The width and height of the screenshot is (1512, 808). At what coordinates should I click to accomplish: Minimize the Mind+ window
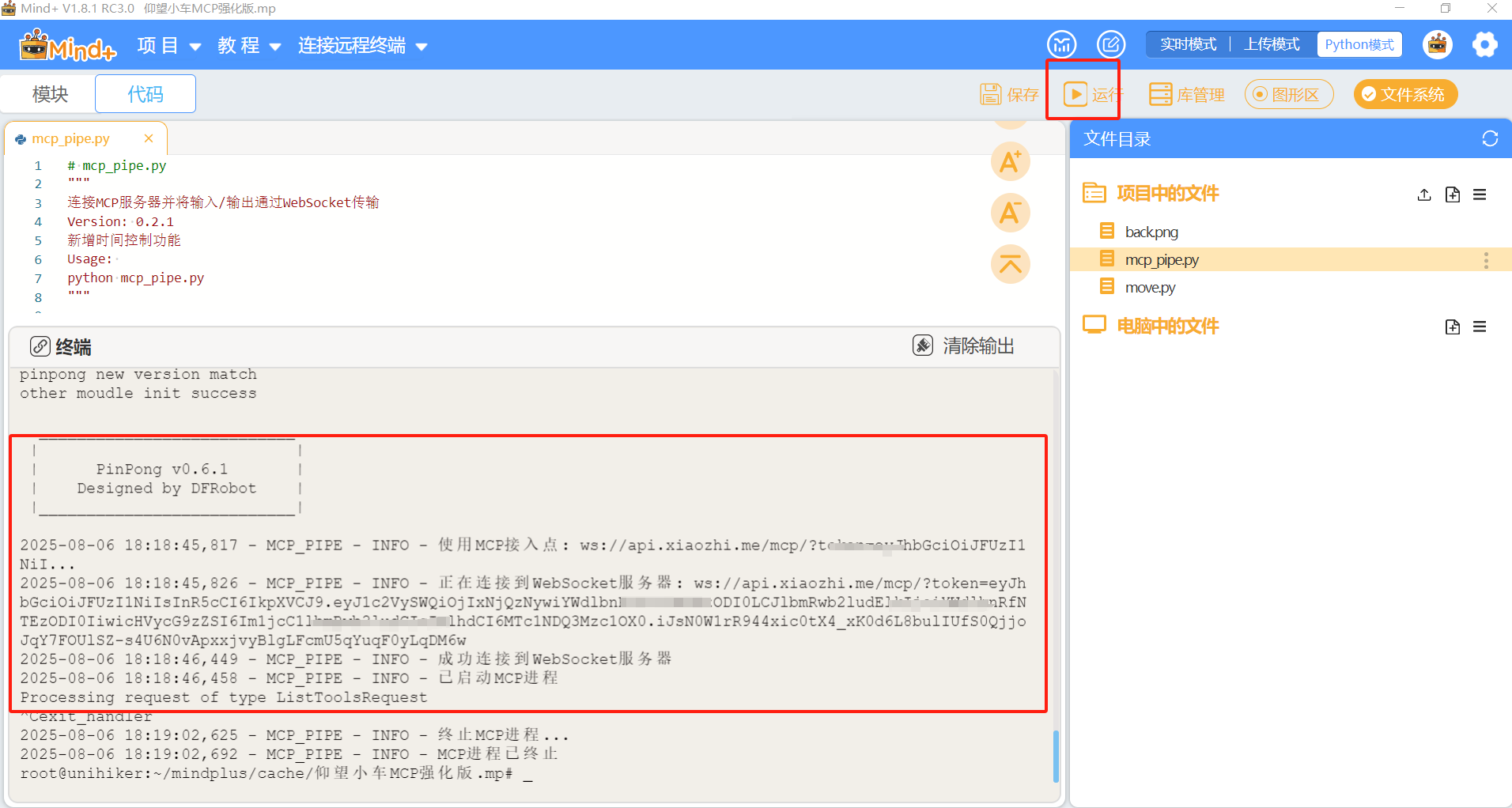[x=1400, y=8]
